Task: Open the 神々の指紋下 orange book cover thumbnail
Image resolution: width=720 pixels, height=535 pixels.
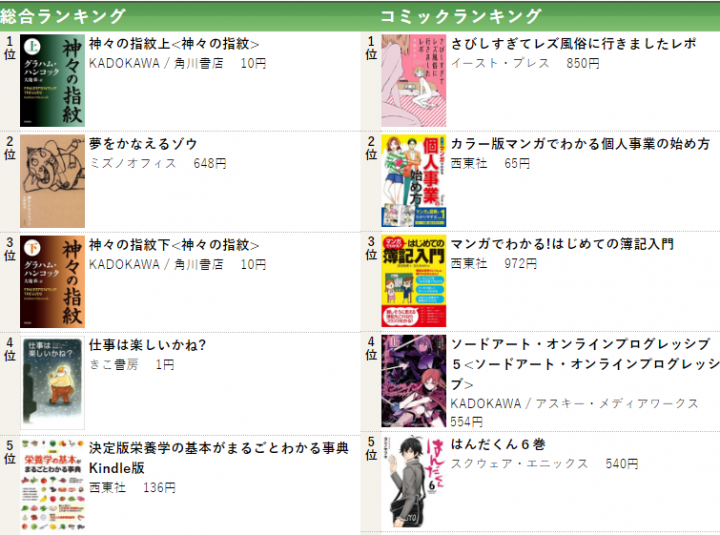Action: click(52, 282)
